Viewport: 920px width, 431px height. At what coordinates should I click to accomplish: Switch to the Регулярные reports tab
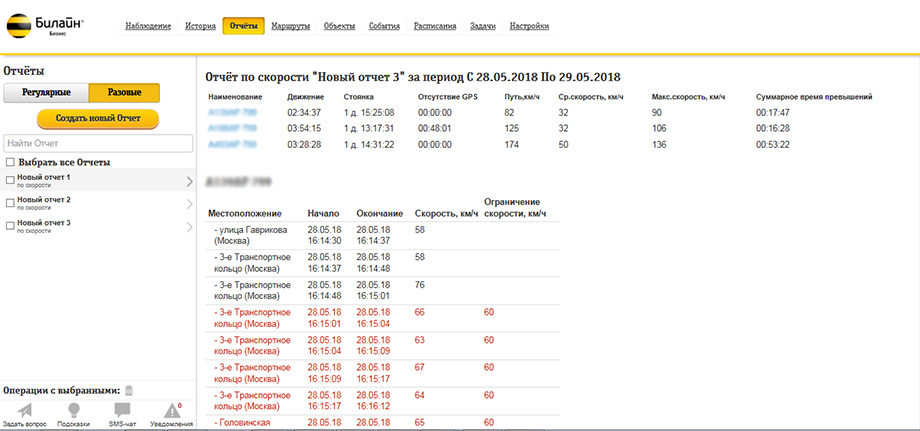click(46, 93)
